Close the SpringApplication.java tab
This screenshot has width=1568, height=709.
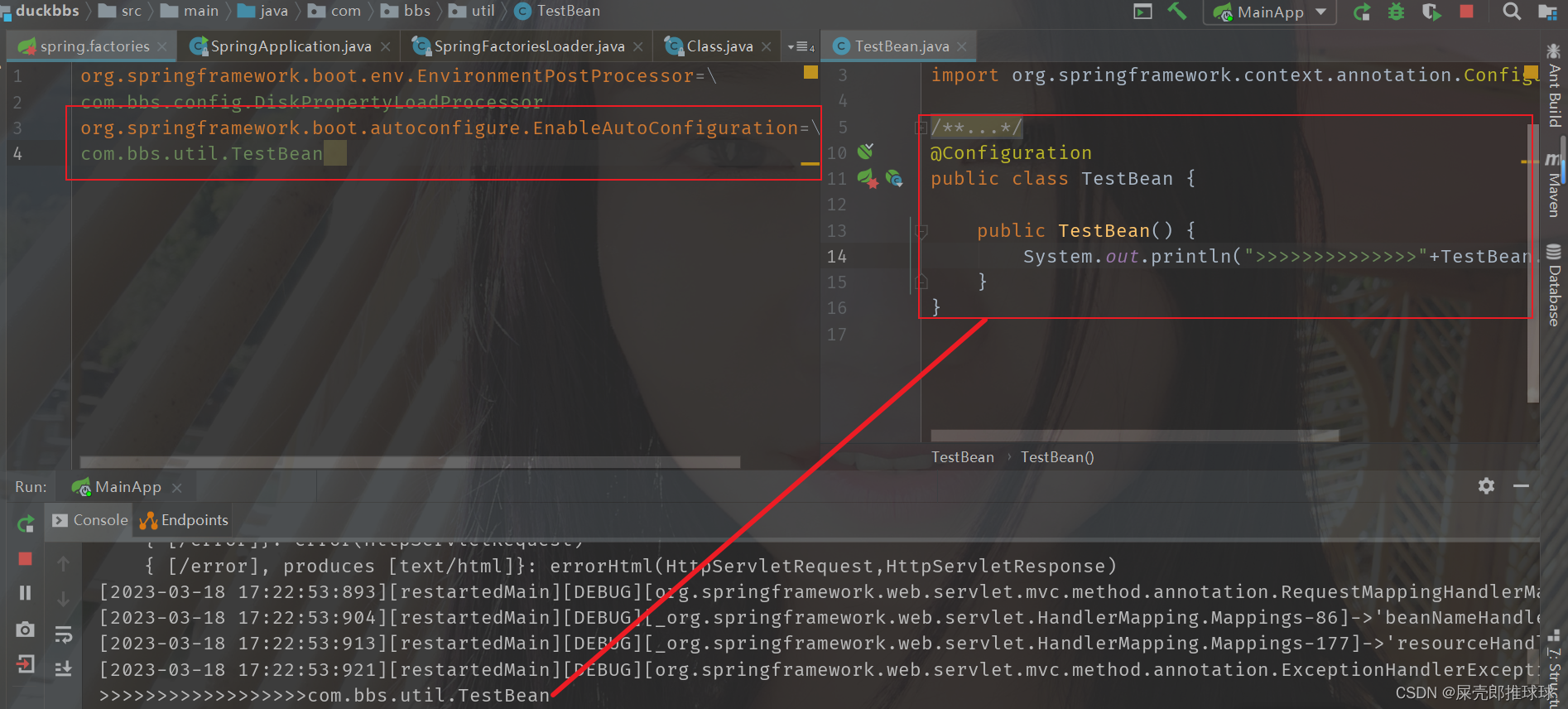pos(386,46)
